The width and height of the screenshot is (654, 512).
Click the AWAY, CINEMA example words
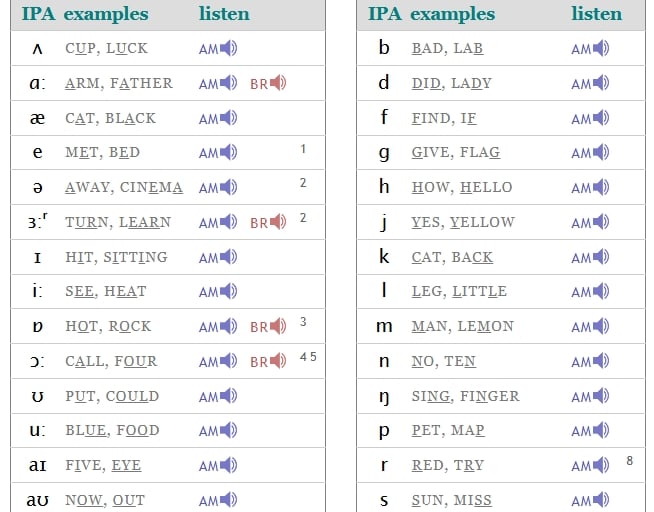tap(124, 188)
